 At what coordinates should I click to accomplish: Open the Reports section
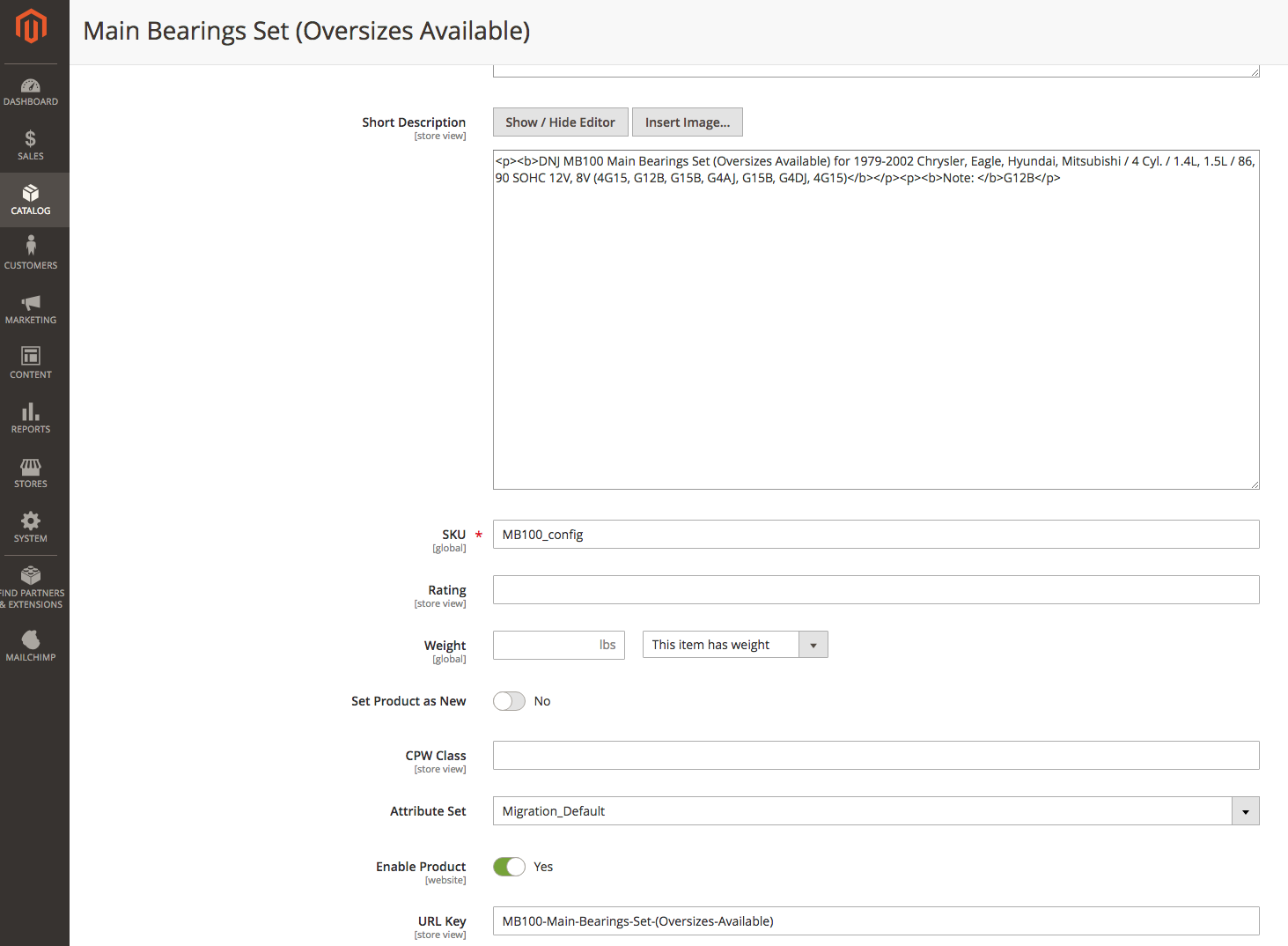(x=31, y=418)
